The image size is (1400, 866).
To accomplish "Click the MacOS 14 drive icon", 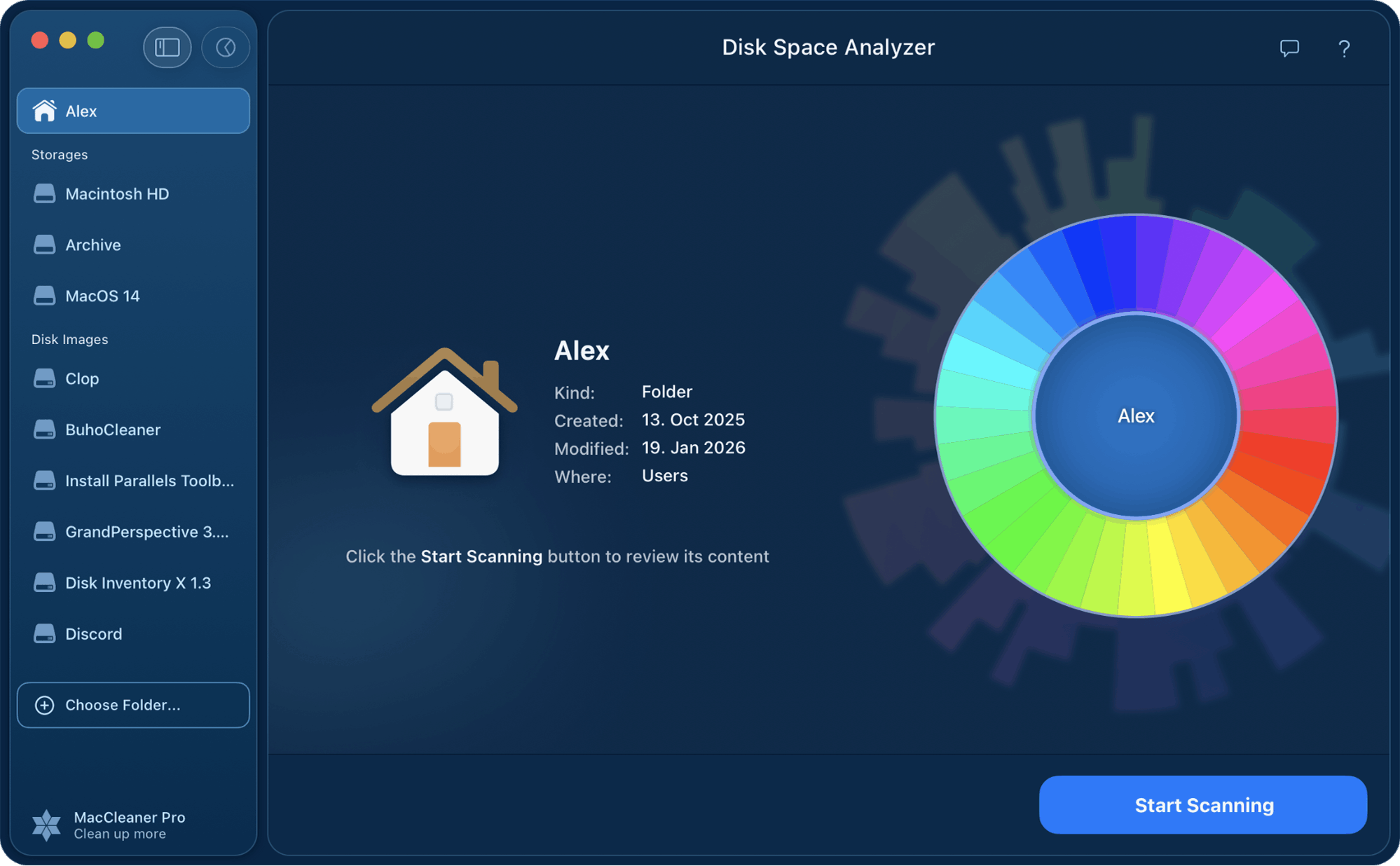I will pyautogui.click(x=45, y=296).
